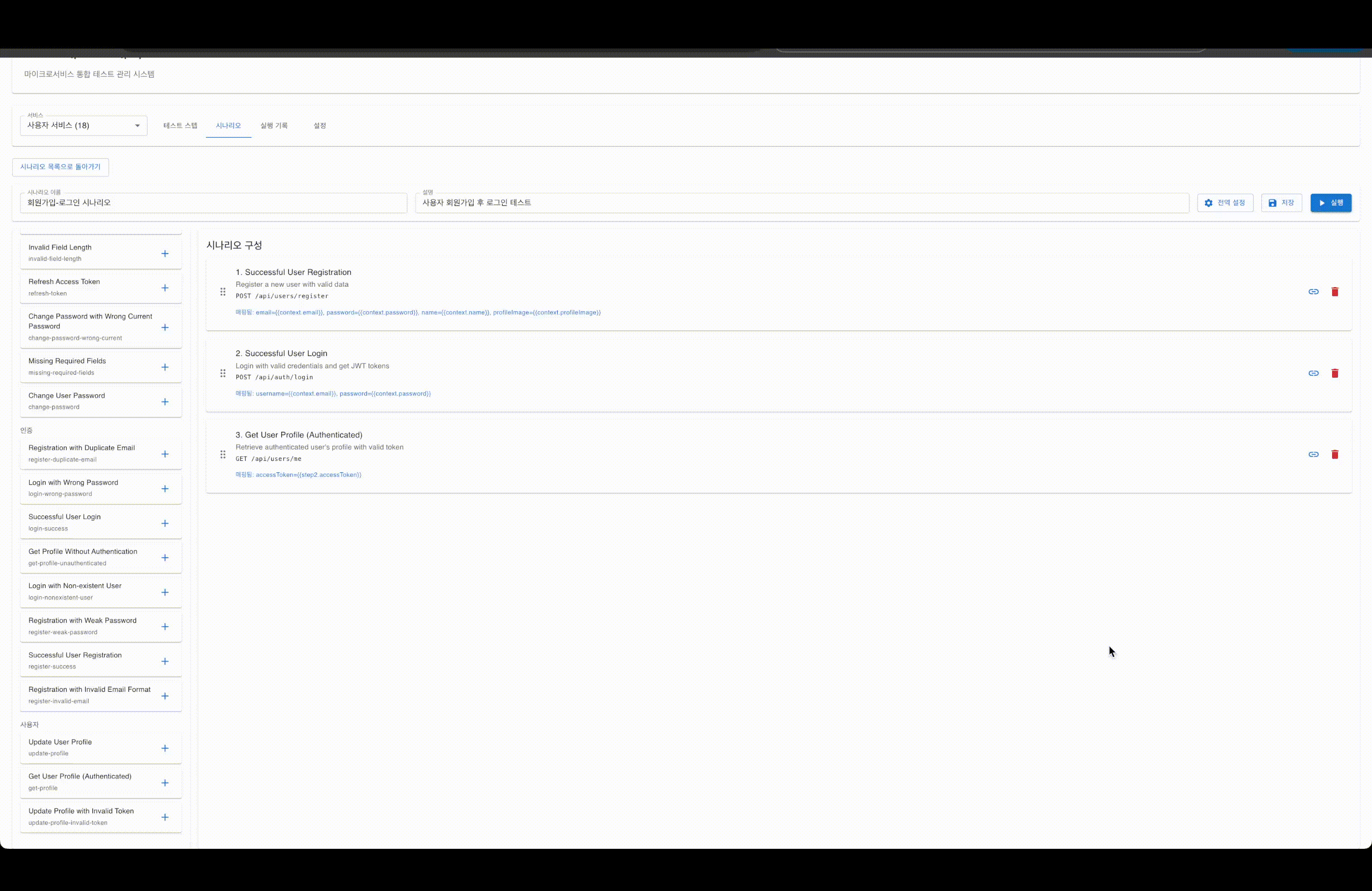This screenshot has height=891, width=1372.
Task: Click 시나리오 목록으로 돌아가기 button
Action: point(60,167)
